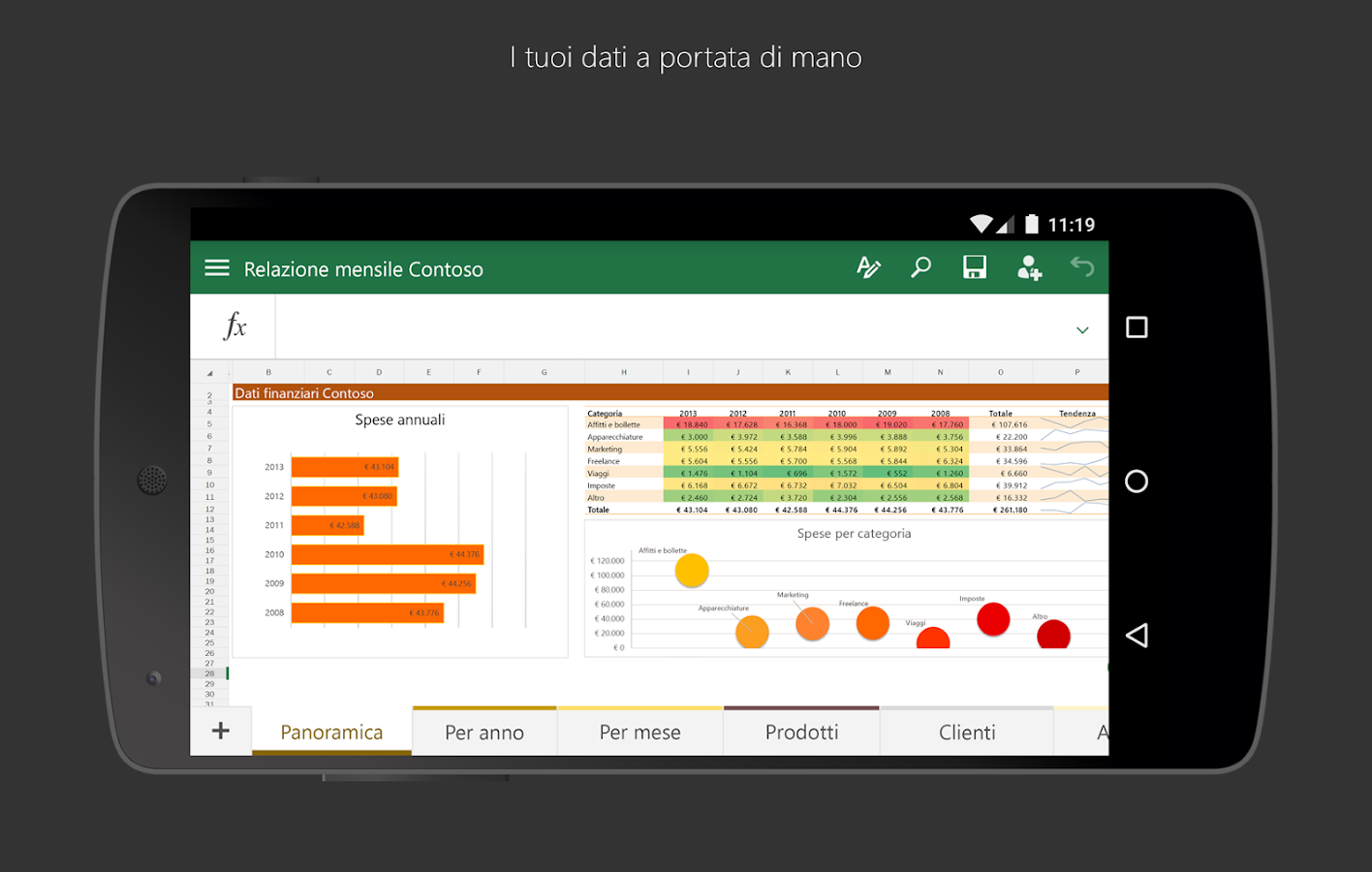
Task: Click the red Altro bubble
Action: [x=1053, y=635]
